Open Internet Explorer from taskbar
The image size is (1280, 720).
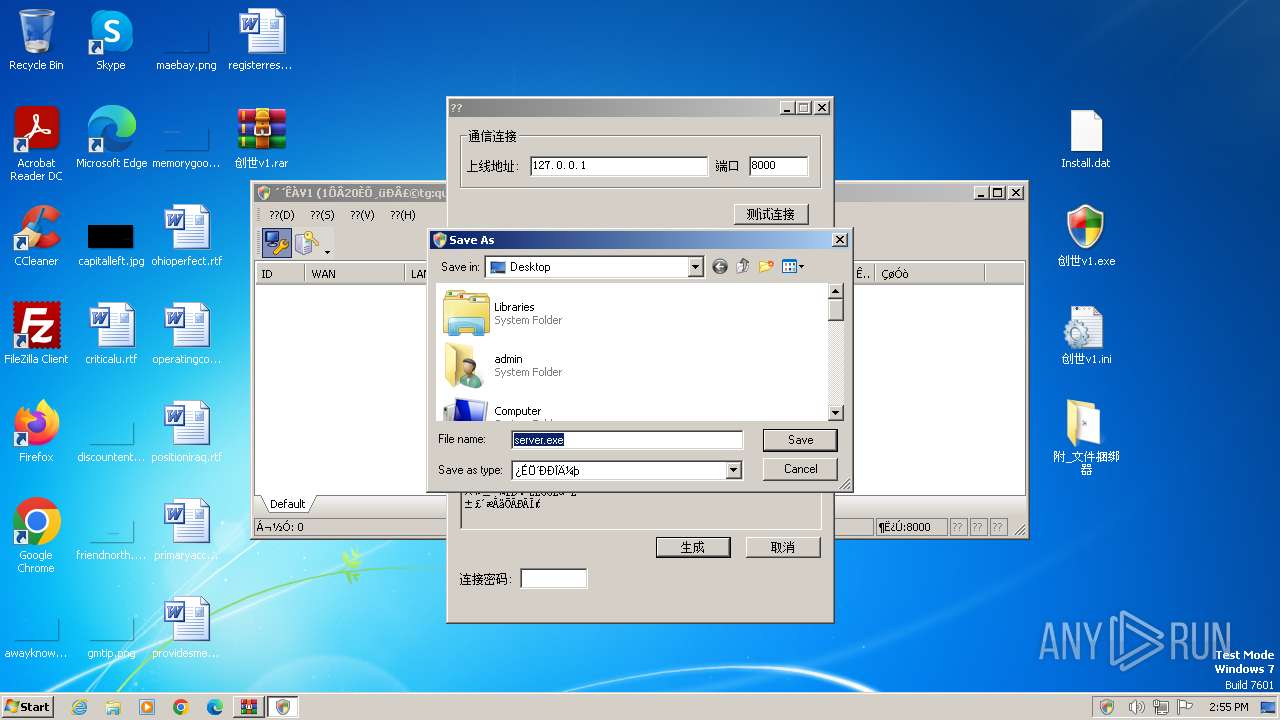(x=79, y=707)
